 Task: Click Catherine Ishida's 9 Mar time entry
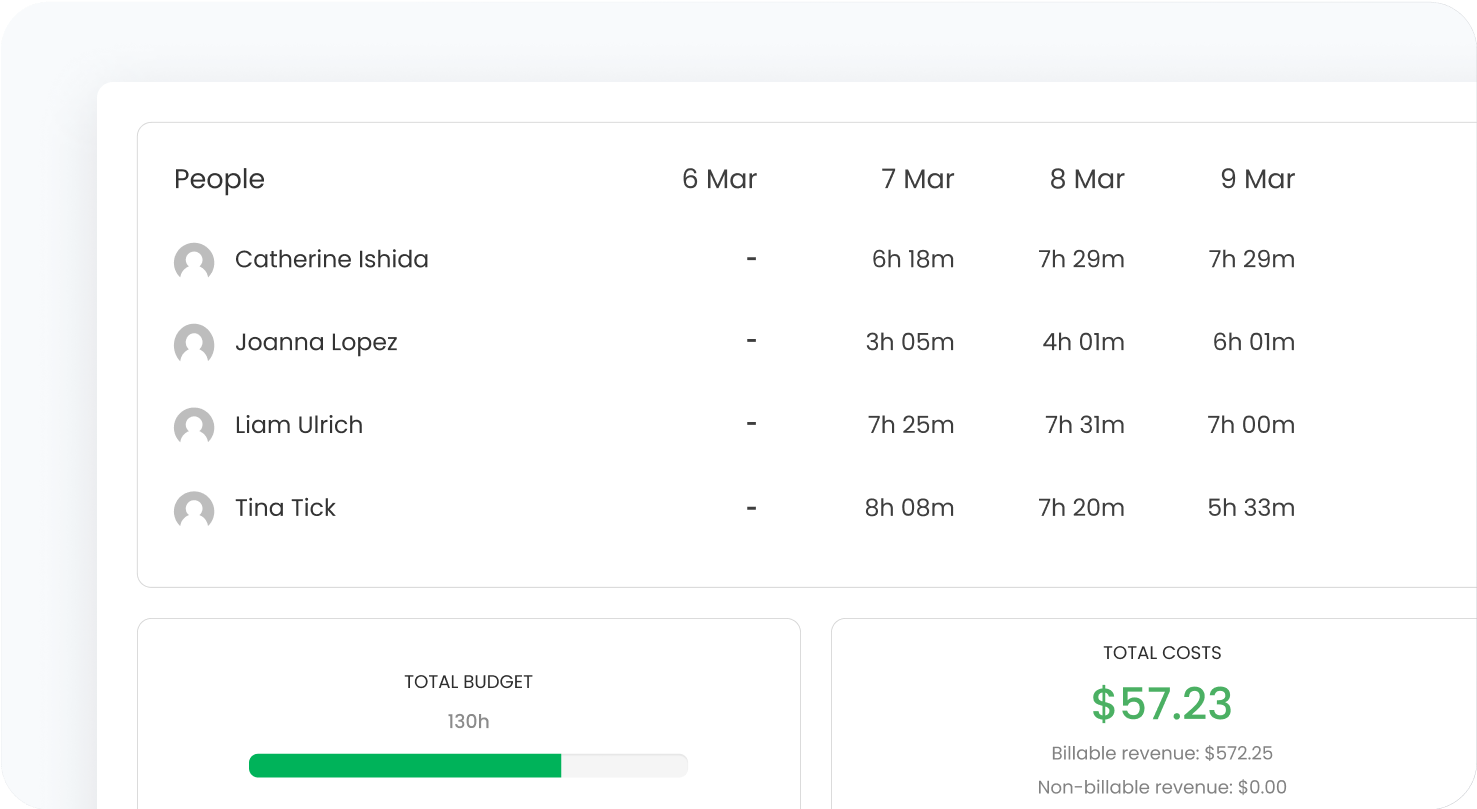[x=1252, y=260]
